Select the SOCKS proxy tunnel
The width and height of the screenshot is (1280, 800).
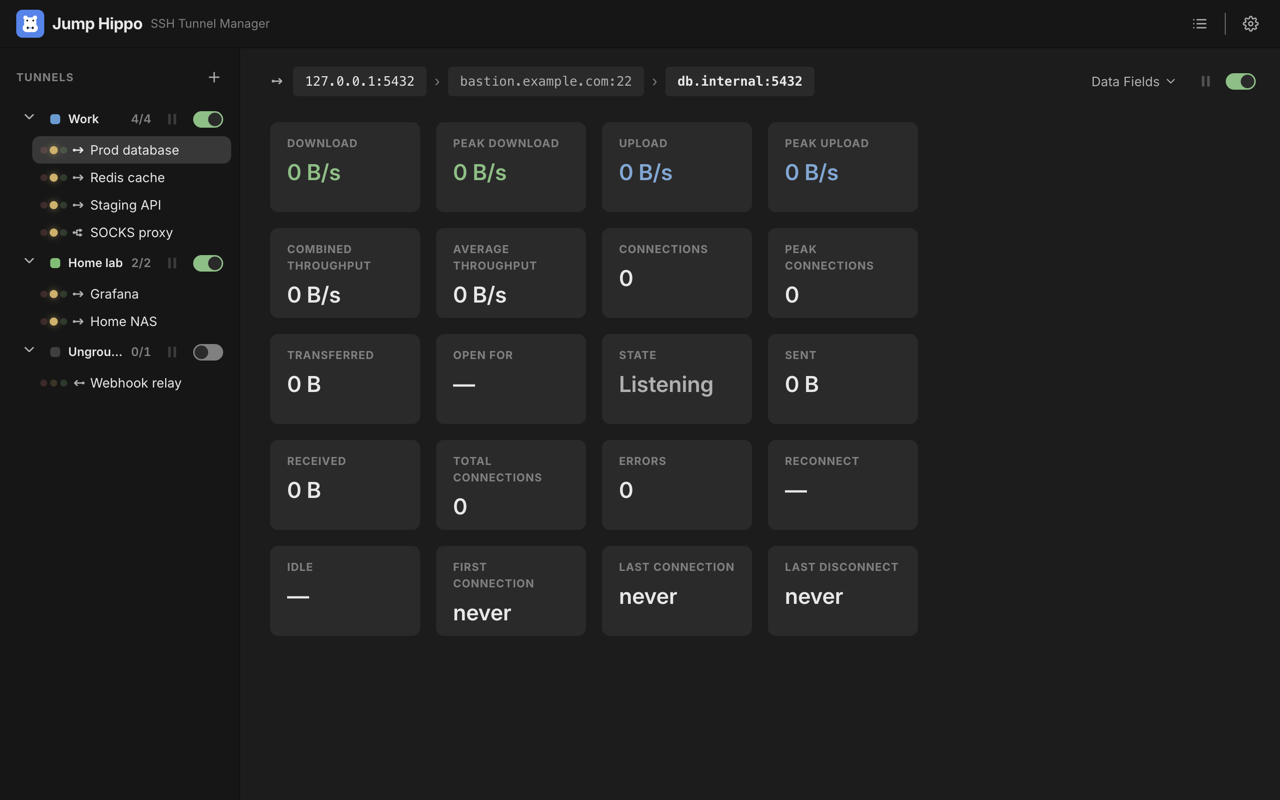132,232
